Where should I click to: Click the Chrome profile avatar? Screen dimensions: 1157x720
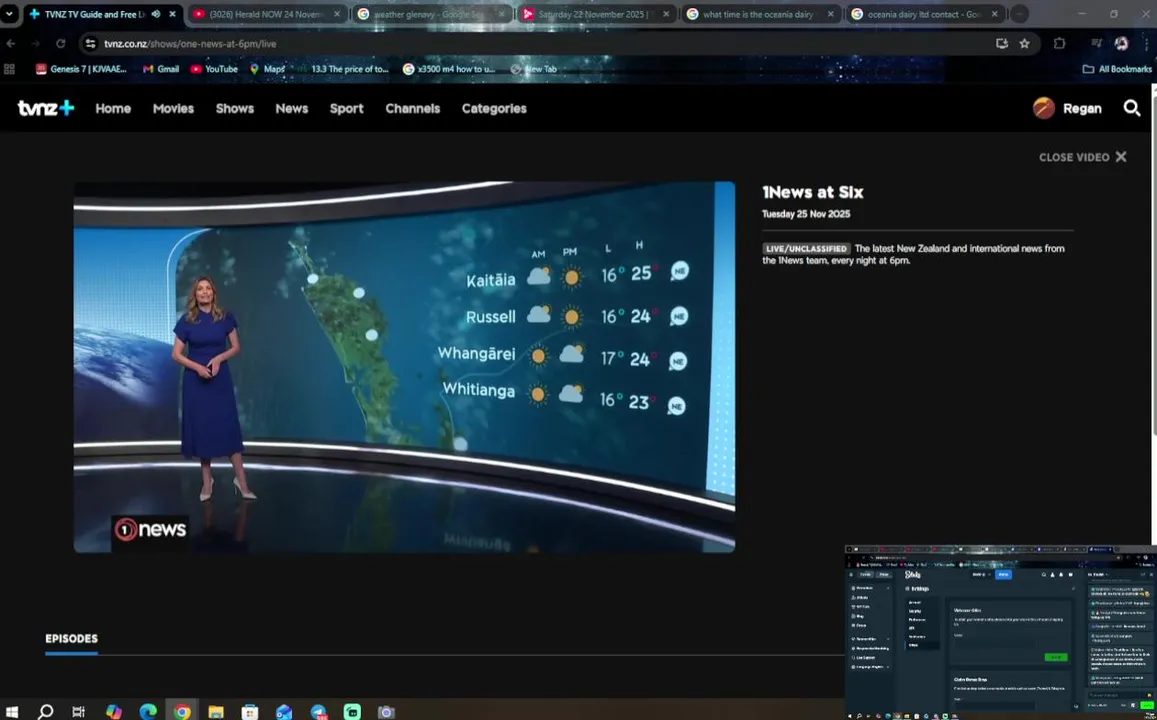(1122, 44)
